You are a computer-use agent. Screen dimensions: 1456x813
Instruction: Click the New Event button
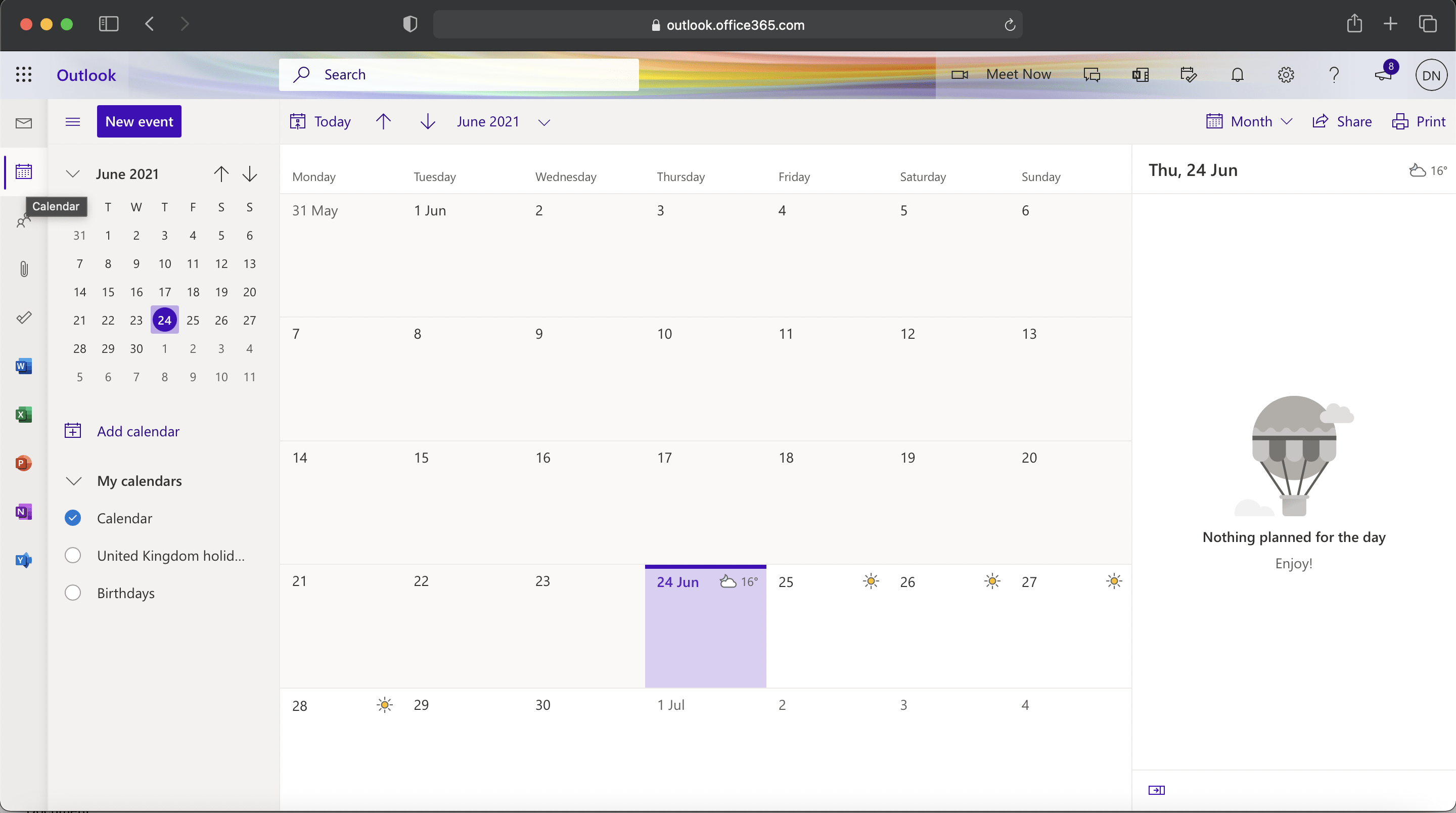(139, 121)
